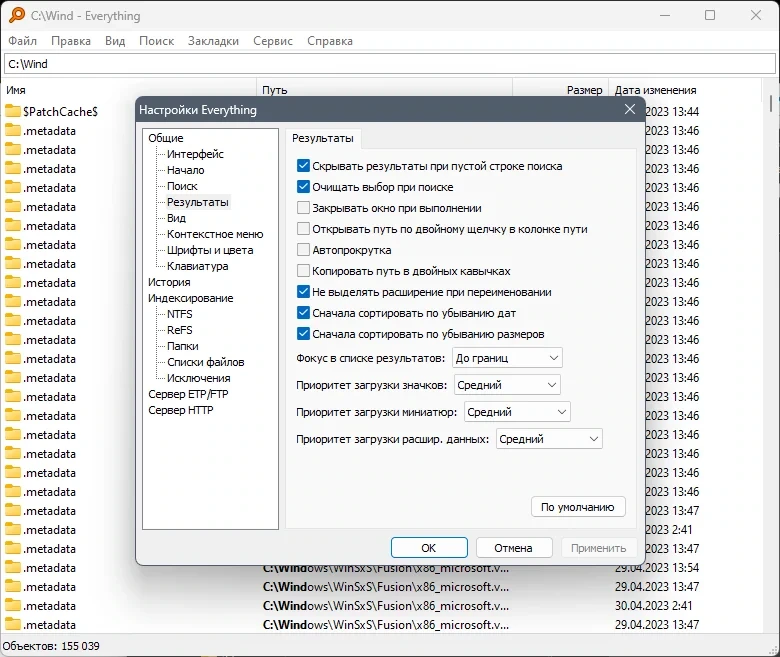Image resolution: width=780 pixels, height=657 pixels.
Task: Click По умолчанию button
Action: (578, 507)
